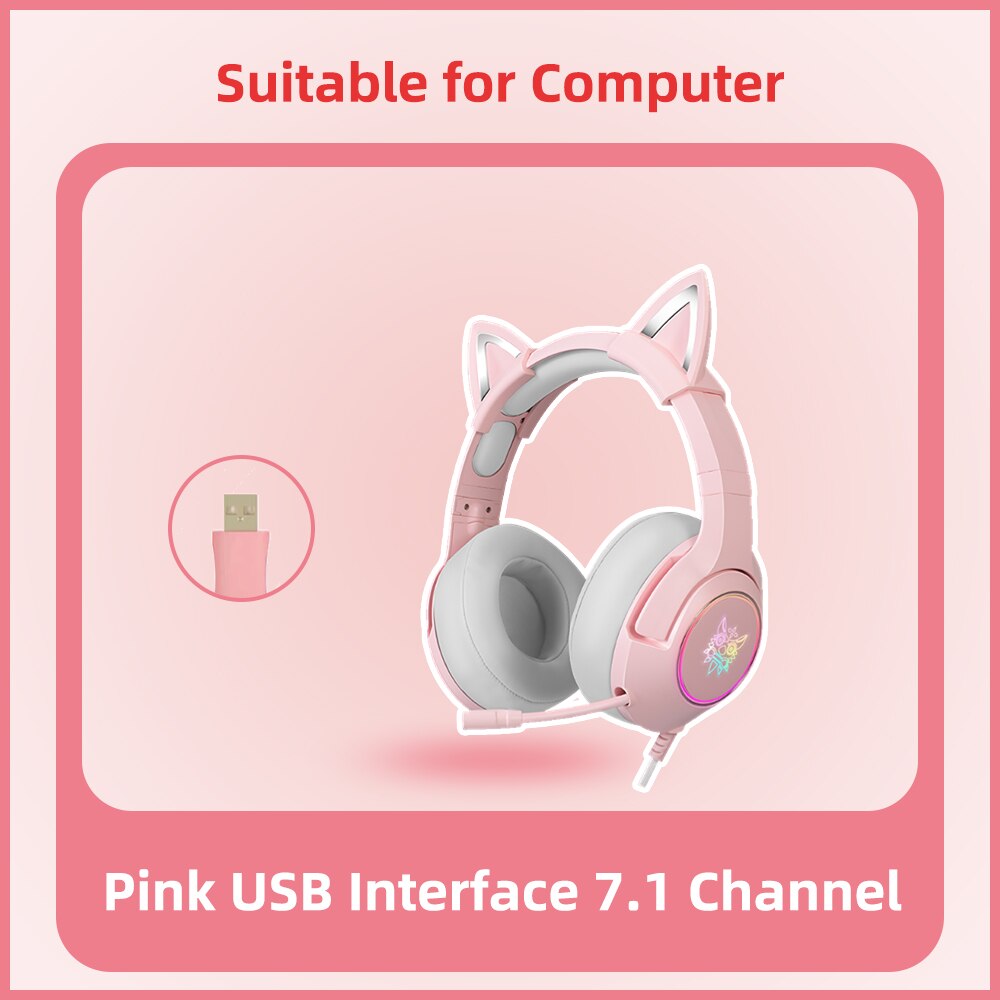Screen dimensions: 1000x1000
Task: Click the word "USB" in the bottom caption
Action: pyautogui.click(x=281, y=892)
